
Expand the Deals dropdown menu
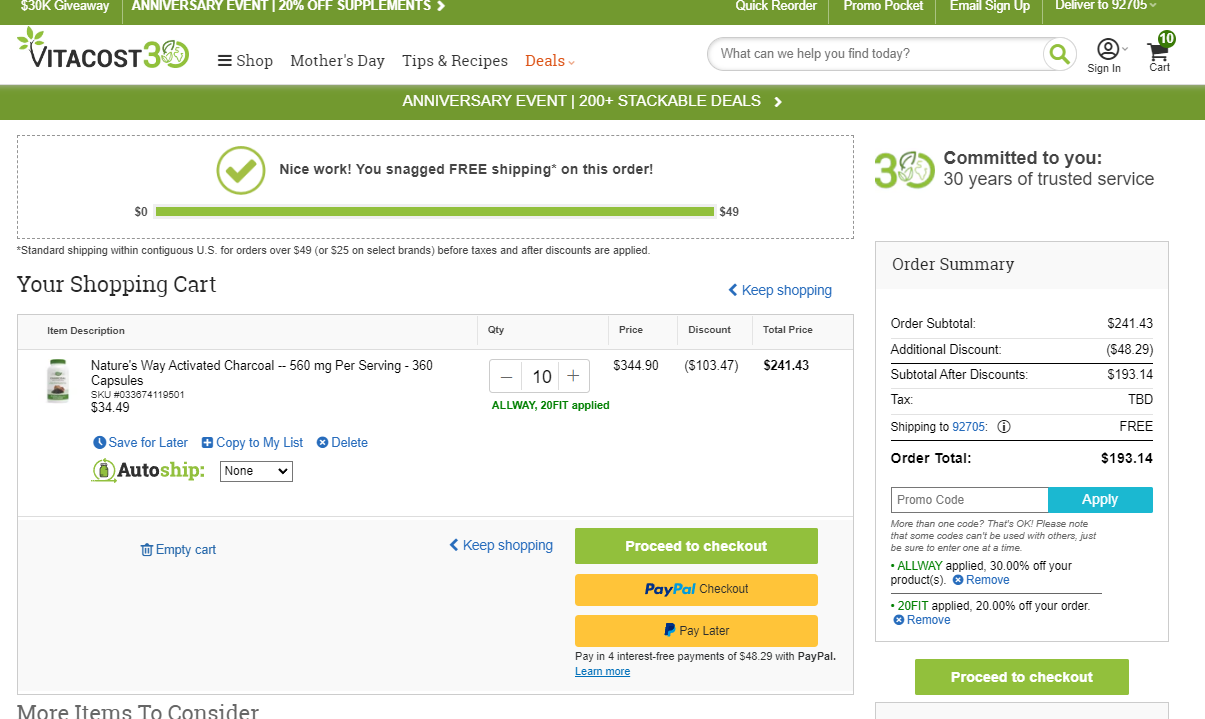pyautogui.click(x=550, y=61)
